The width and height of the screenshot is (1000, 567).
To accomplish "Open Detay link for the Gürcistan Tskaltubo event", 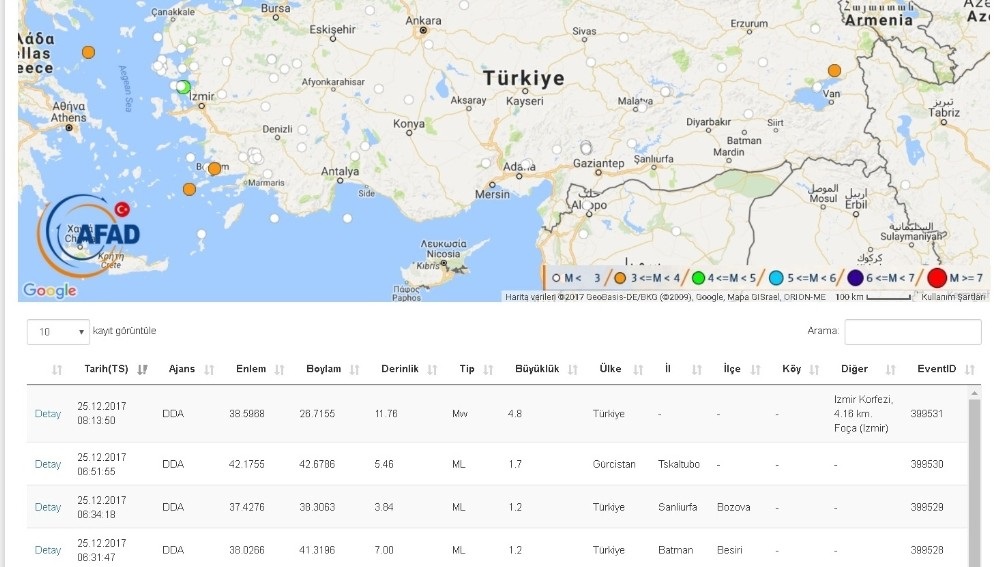I will (48, 464).
